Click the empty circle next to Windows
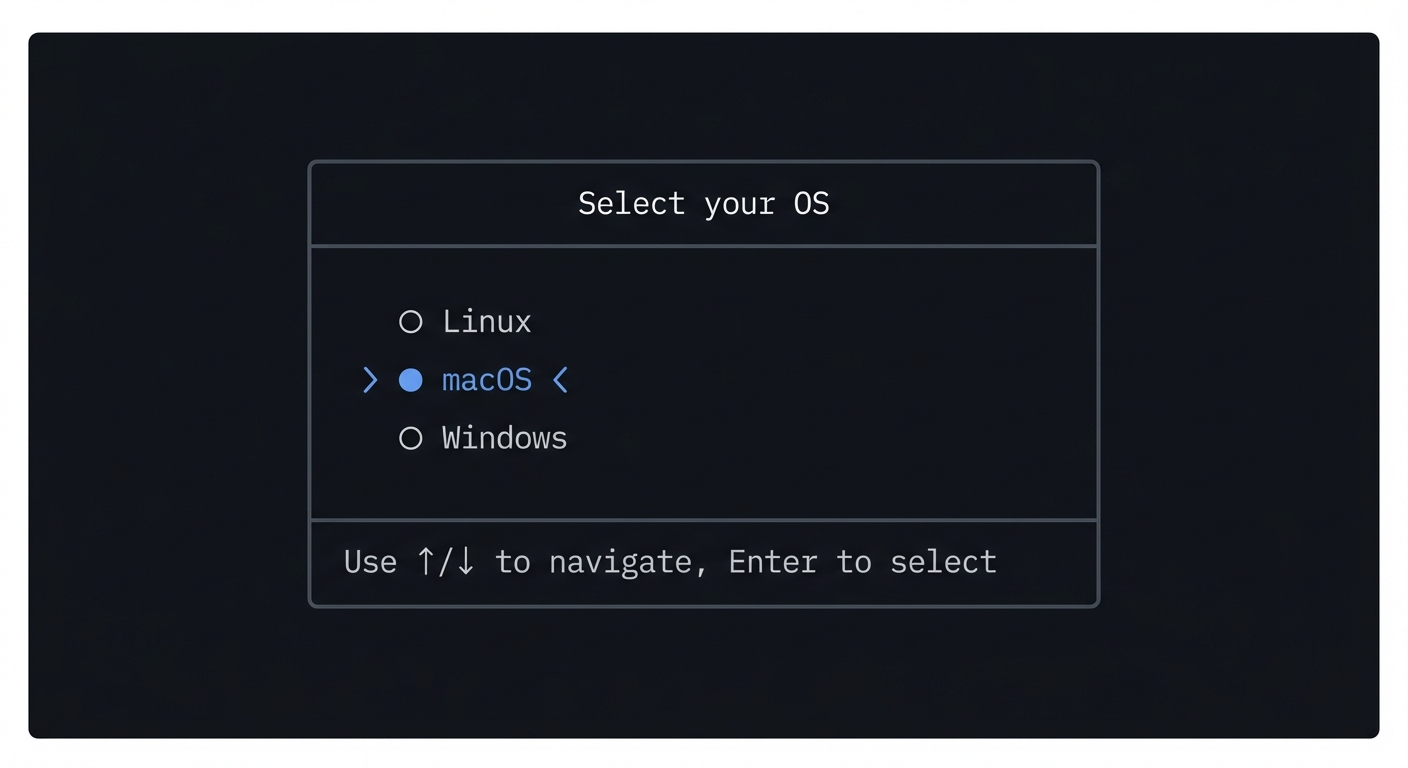 [410, 438]
